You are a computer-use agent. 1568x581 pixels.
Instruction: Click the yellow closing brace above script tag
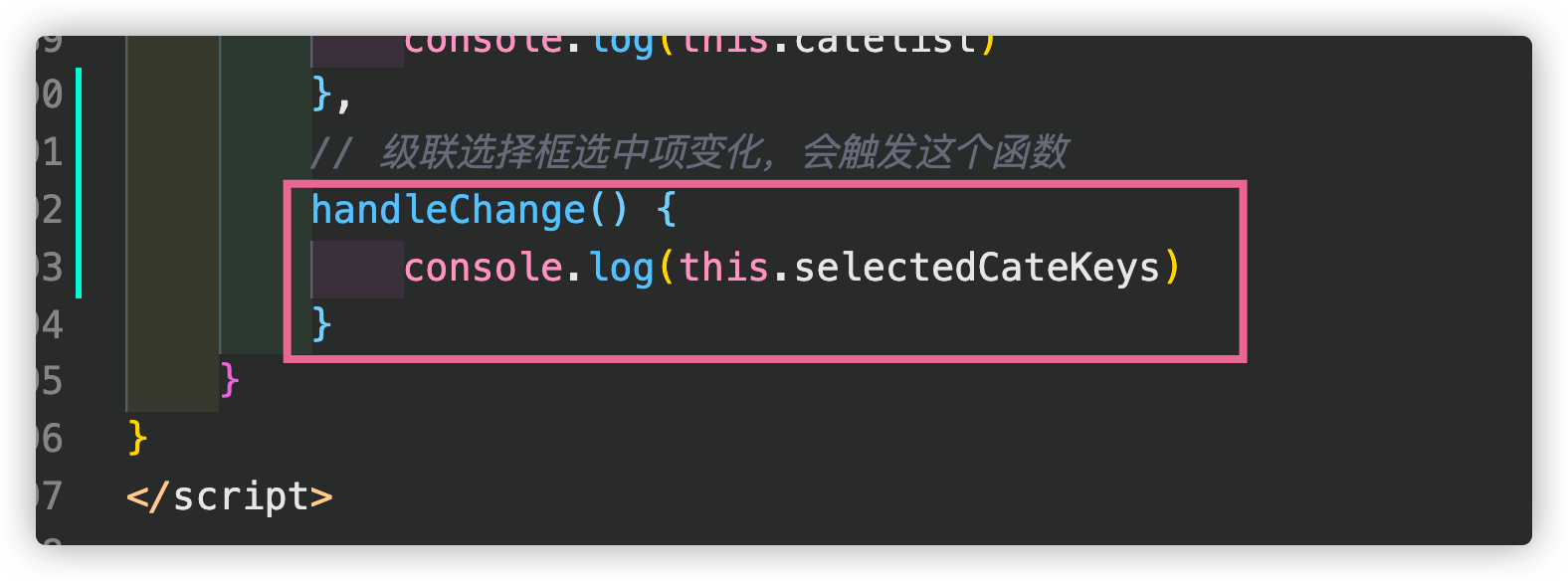pyautogui.click(x=137, y=438)
